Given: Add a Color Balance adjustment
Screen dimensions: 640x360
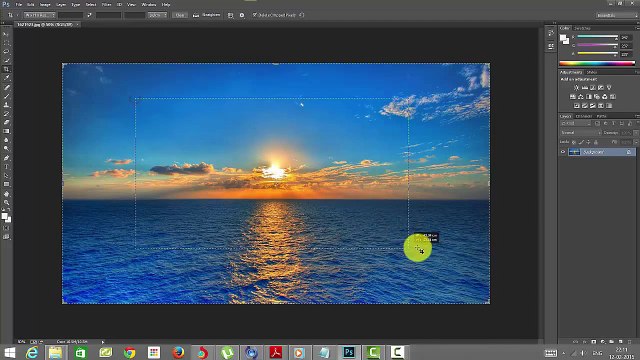Looking at the screenshot, I should coord(580,97).
